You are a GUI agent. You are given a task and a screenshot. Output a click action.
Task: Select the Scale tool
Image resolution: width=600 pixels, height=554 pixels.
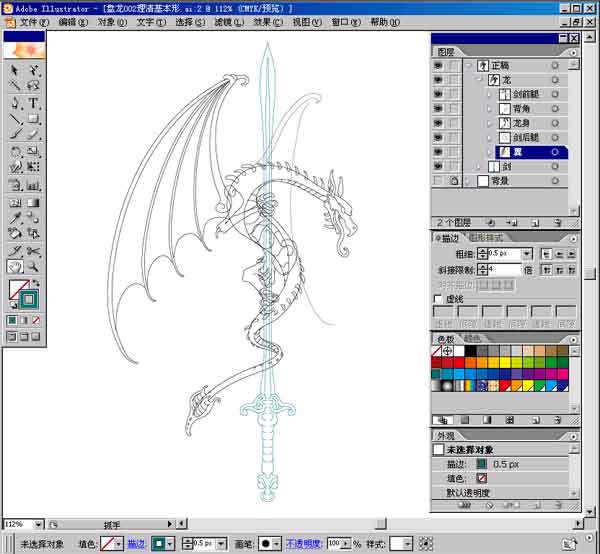coord(34,152)
